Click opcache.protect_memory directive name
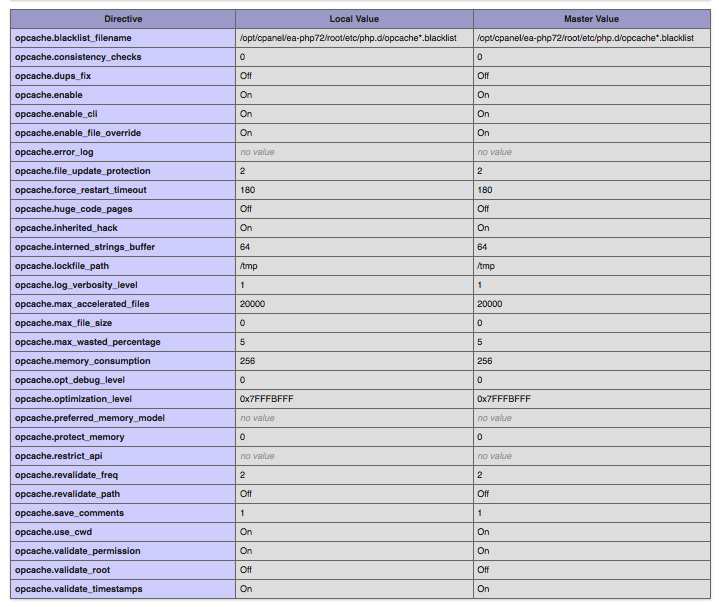 [69, 437]
